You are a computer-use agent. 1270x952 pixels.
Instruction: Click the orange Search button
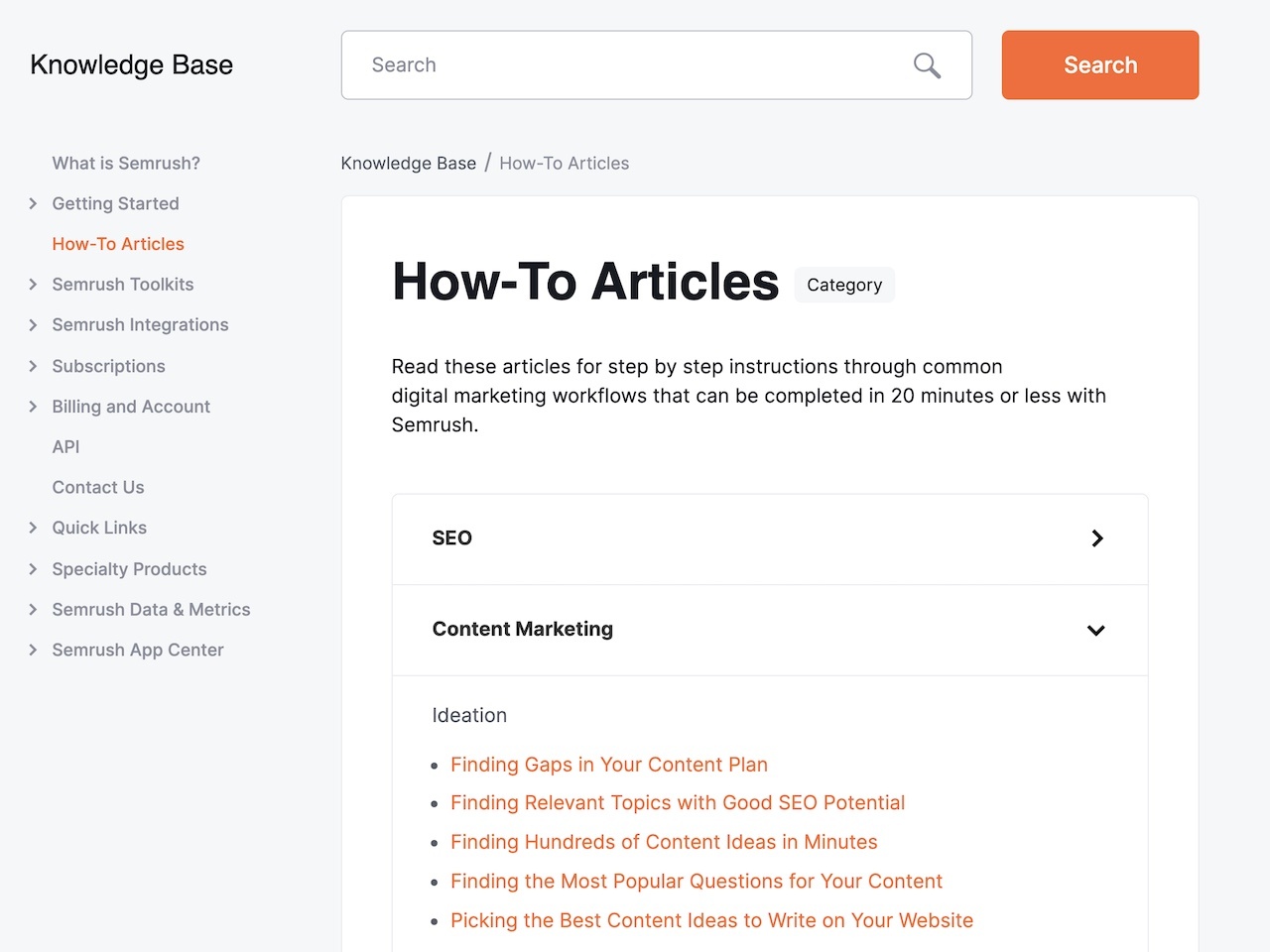click(x=1100, y=64)
